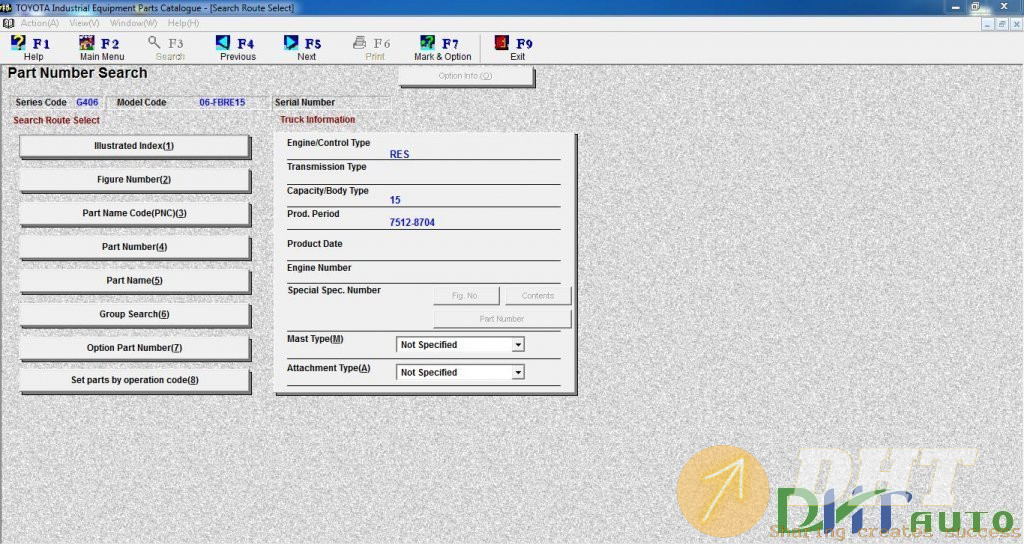Search by Part Number(4)
Image resolution: width=1024 pixels, height=544 pixels.
[134, 247]
